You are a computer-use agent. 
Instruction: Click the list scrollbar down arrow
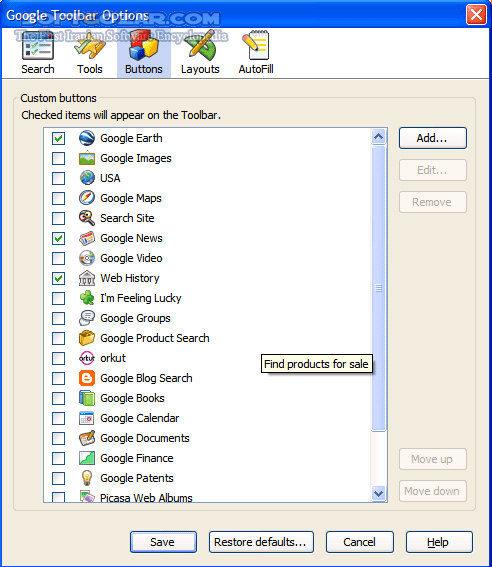pos(378,493)
